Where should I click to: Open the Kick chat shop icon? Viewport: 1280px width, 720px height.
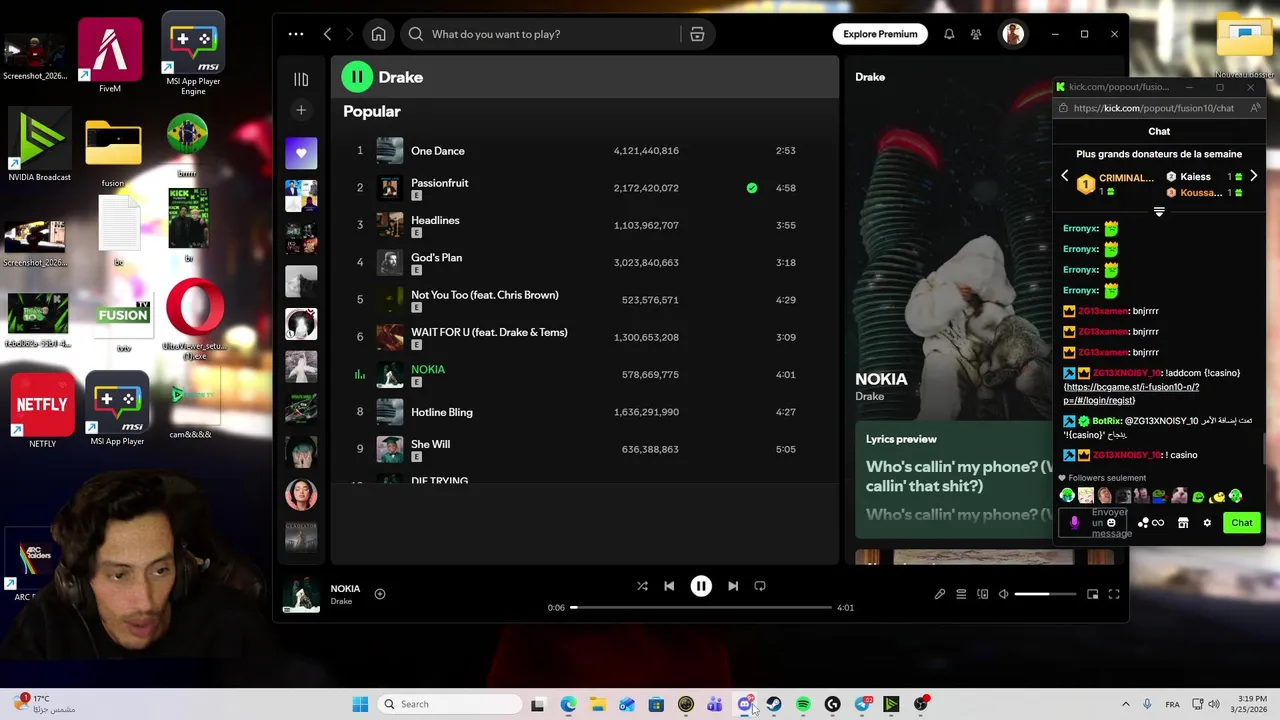click(1183, 523)
